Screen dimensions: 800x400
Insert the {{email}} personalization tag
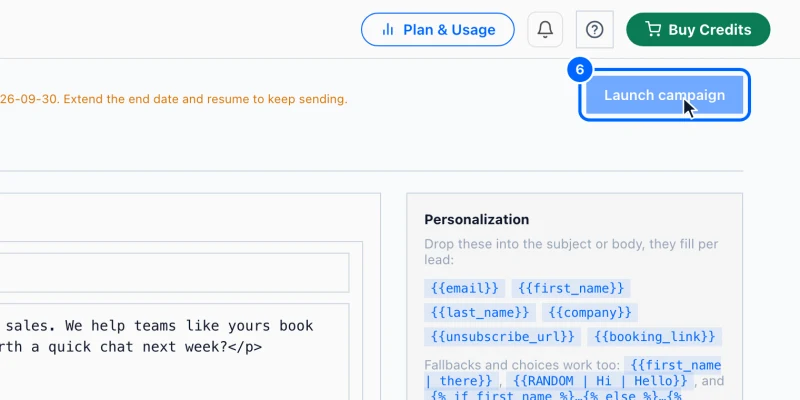pyautogui.click(x=464, y=288)
